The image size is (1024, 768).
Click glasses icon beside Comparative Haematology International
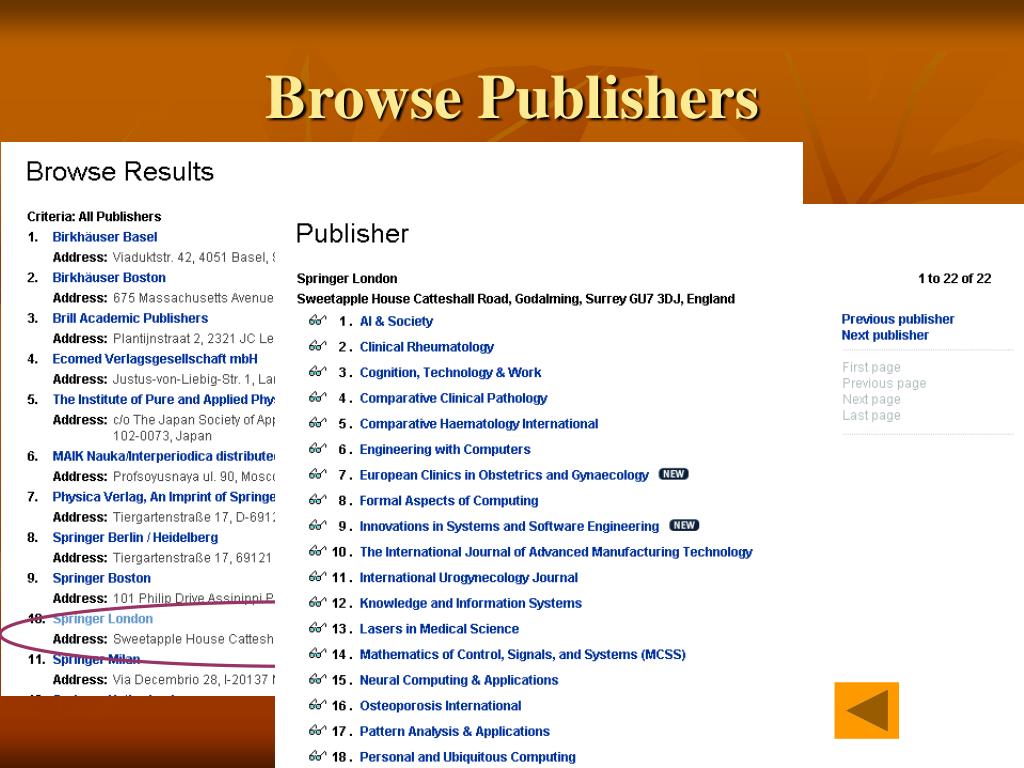[x=317, y=423]
